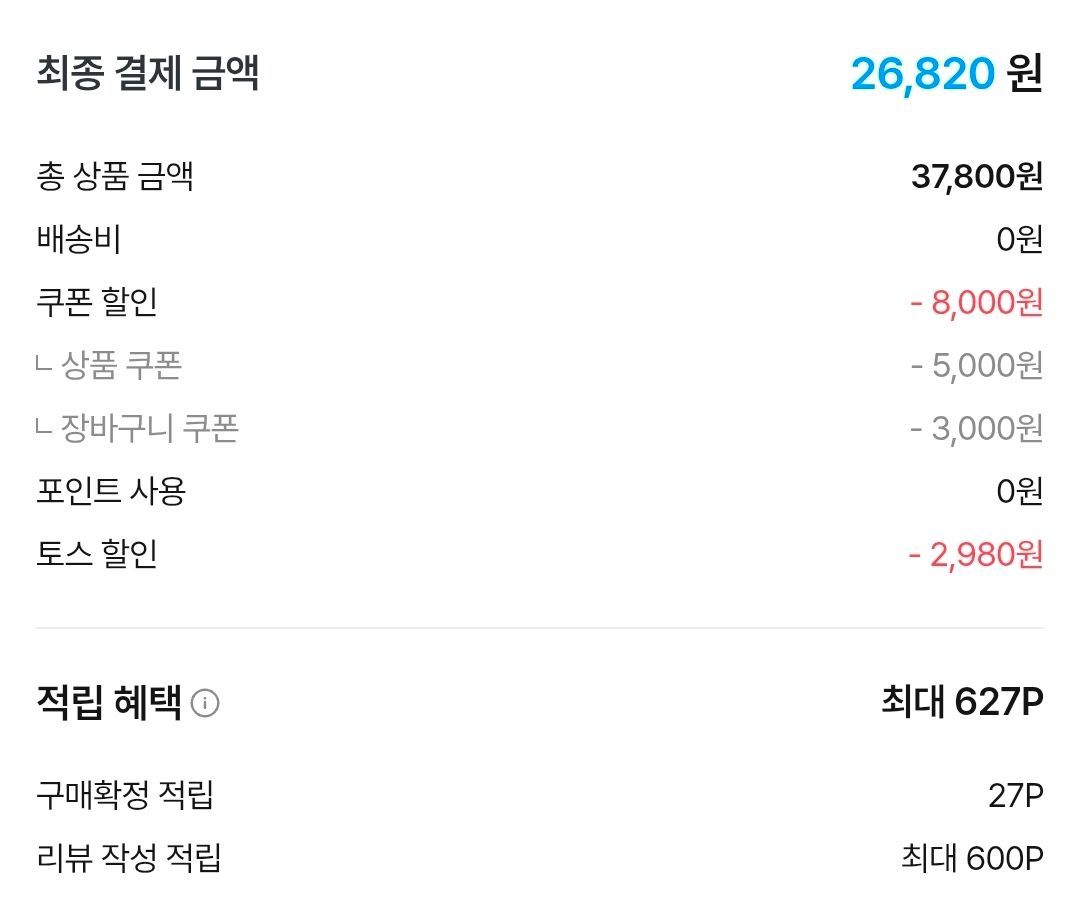Select the 포인트 사용 row label
Viewport: 1080px width, 924px height.
[111, 491]
